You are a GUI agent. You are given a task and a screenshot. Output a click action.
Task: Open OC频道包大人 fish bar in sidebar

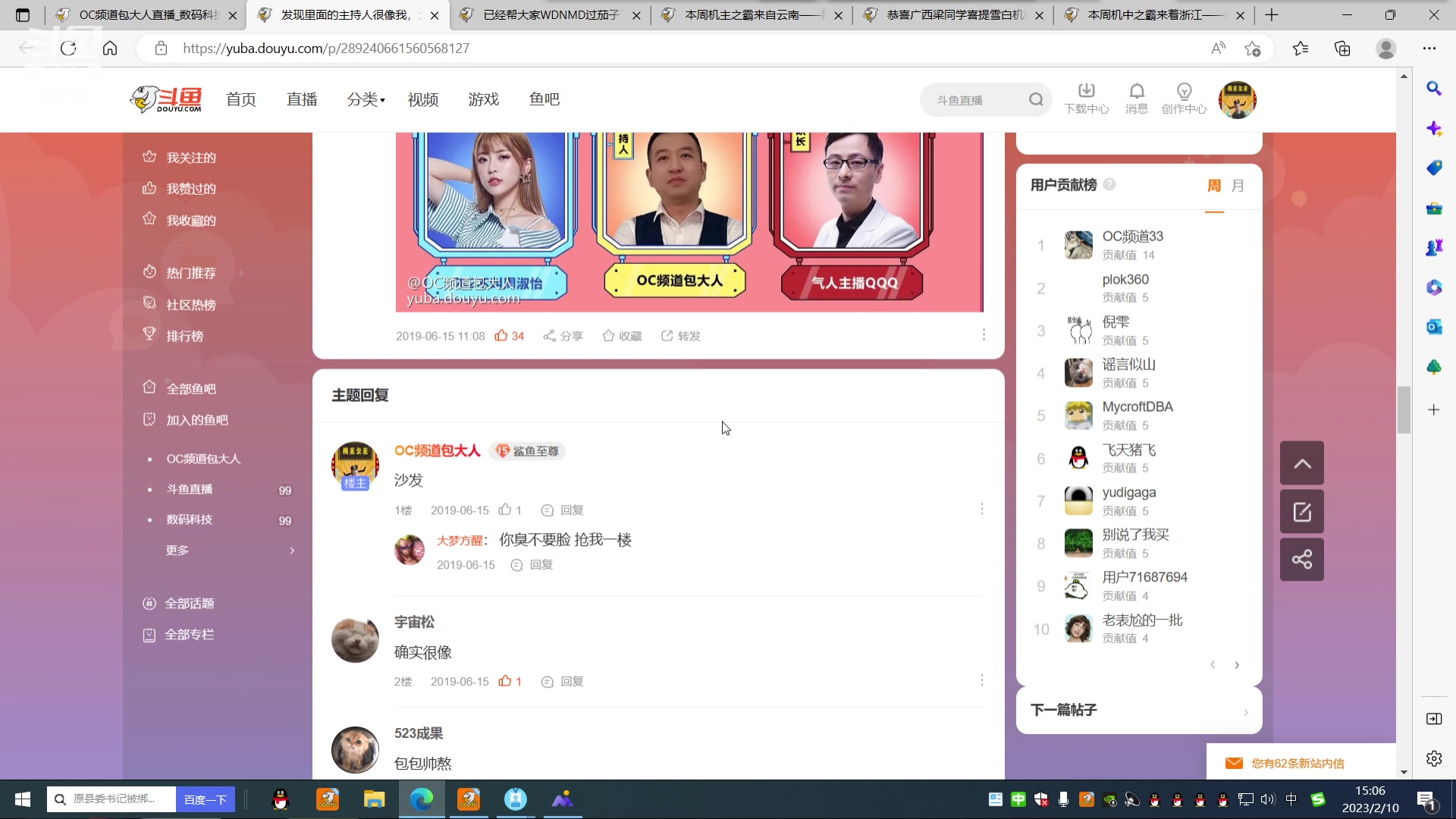(x=203, y=459)
